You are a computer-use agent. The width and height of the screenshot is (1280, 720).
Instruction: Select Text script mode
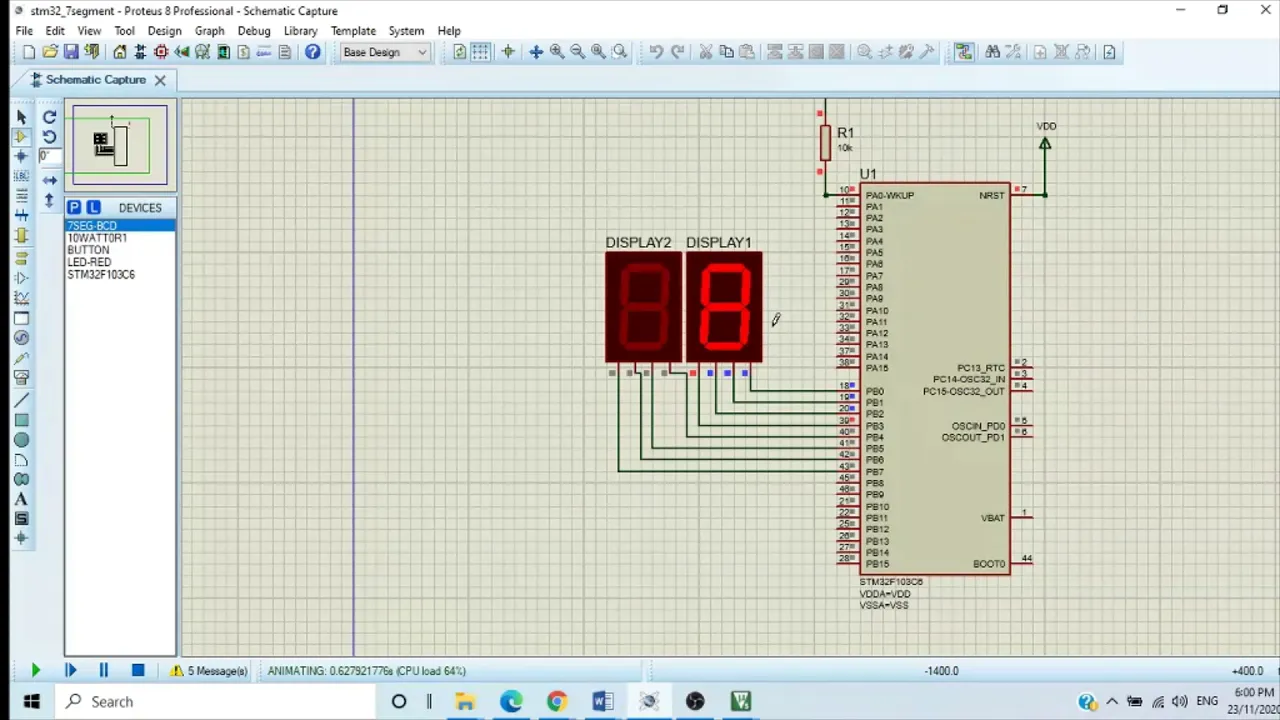tap(21, 197)
